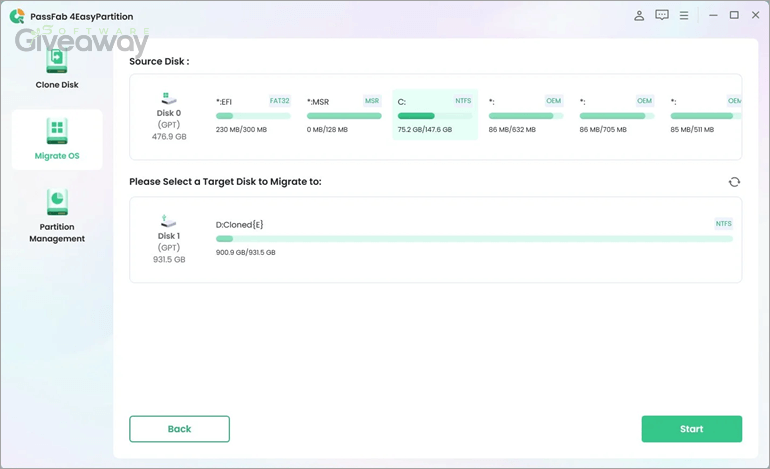The image size is (770, 469).
Task: Click the FAT32 tag on EFI partition
Action: click(x=279, y=101)
